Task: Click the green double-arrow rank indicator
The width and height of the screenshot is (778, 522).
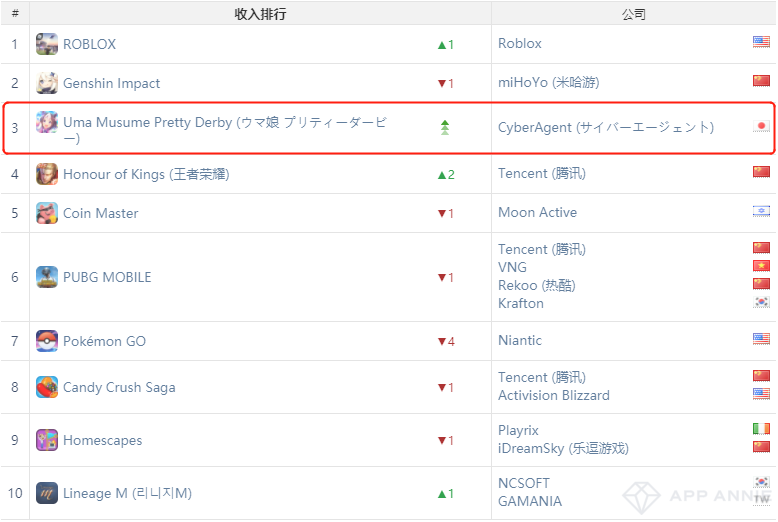Action: pyautogui.click(x=445, y=127)
